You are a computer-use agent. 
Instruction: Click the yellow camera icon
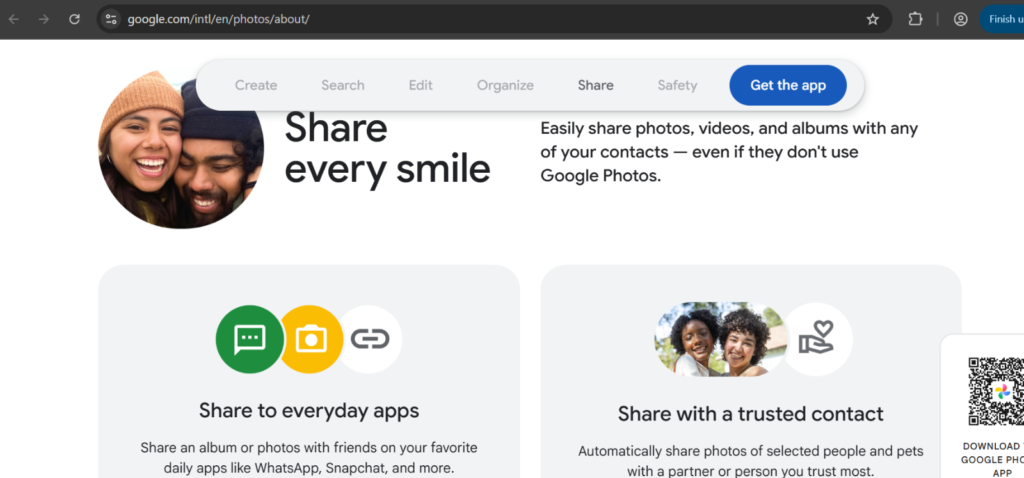[311, 339]
